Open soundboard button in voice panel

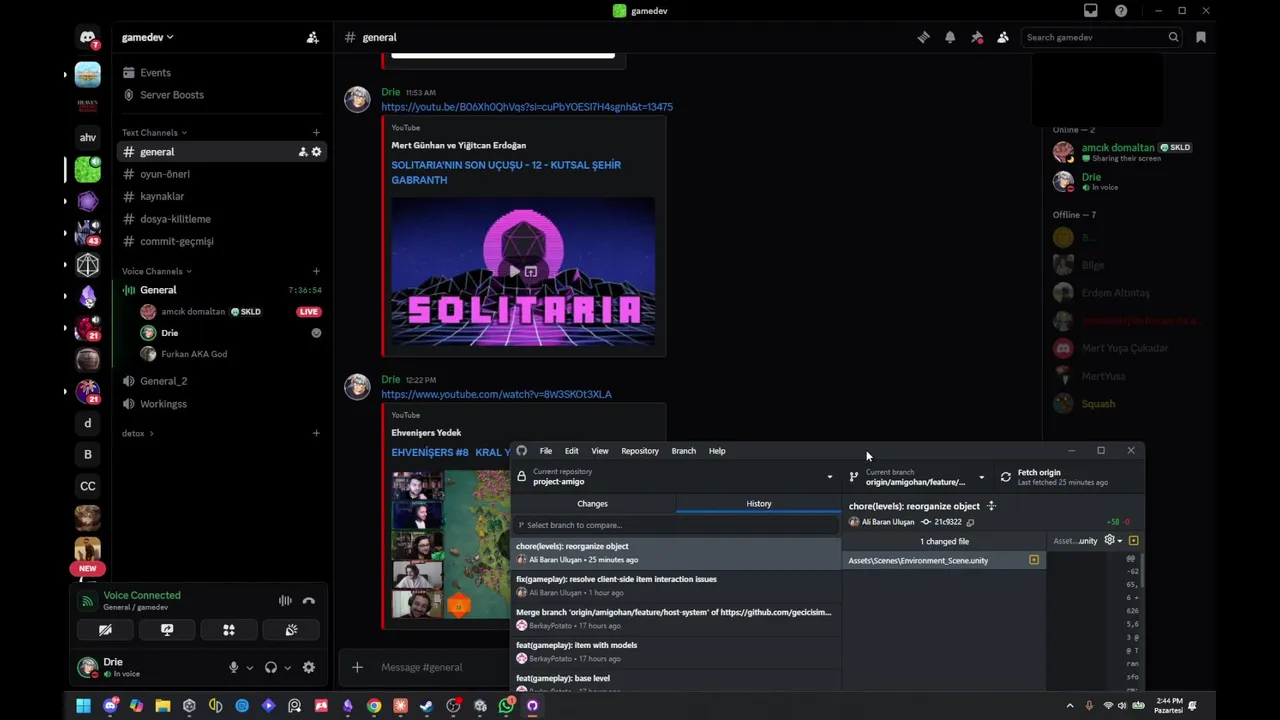291,630
